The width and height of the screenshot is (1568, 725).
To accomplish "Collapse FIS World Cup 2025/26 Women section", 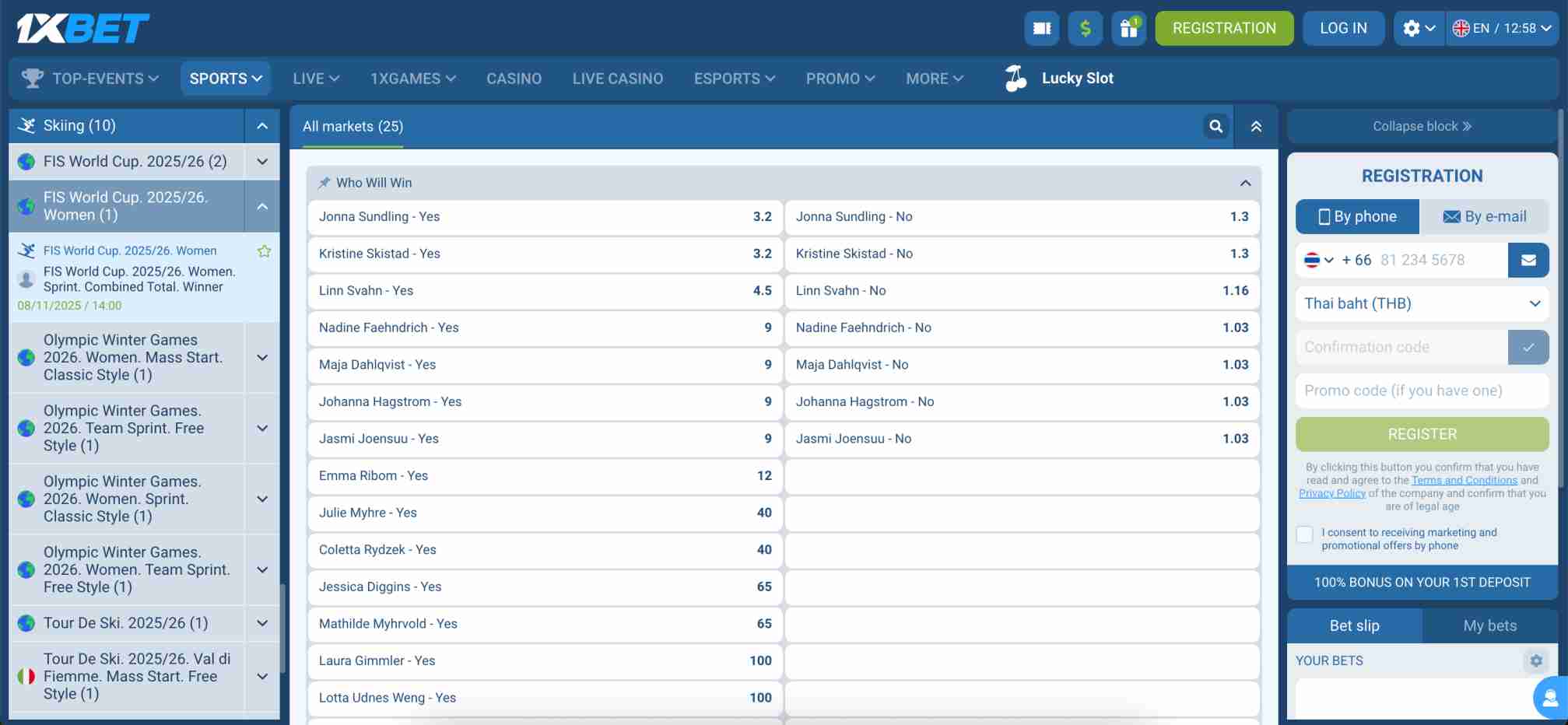I will pyautogui.click(x=262, y=206).
